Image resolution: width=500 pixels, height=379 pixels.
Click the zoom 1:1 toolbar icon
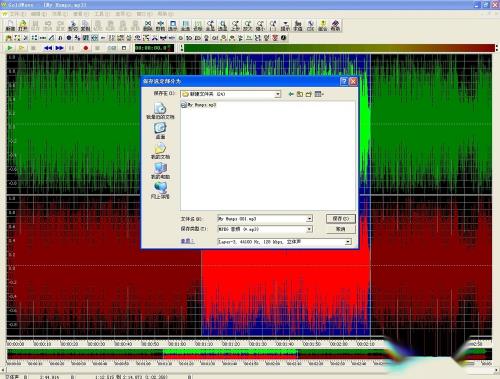273,25
